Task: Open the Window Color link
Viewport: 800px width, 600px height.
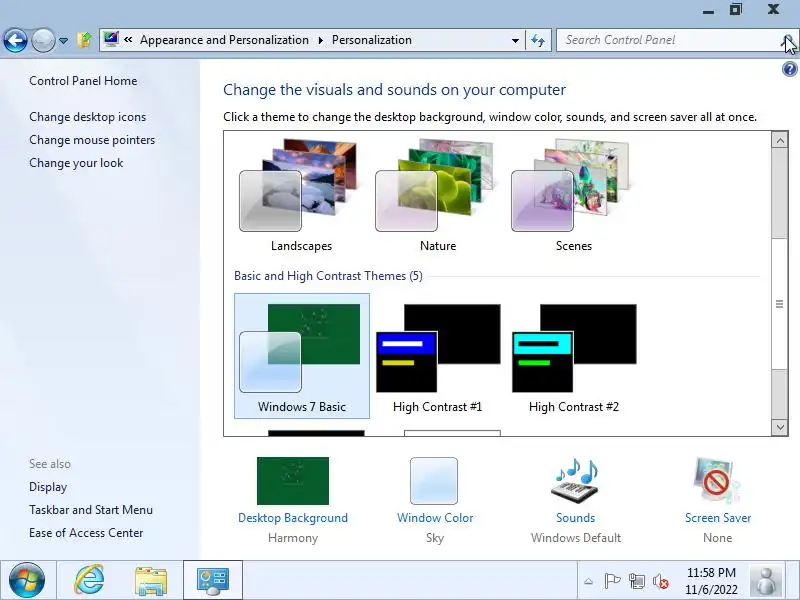Action: [x=435, y=518]
